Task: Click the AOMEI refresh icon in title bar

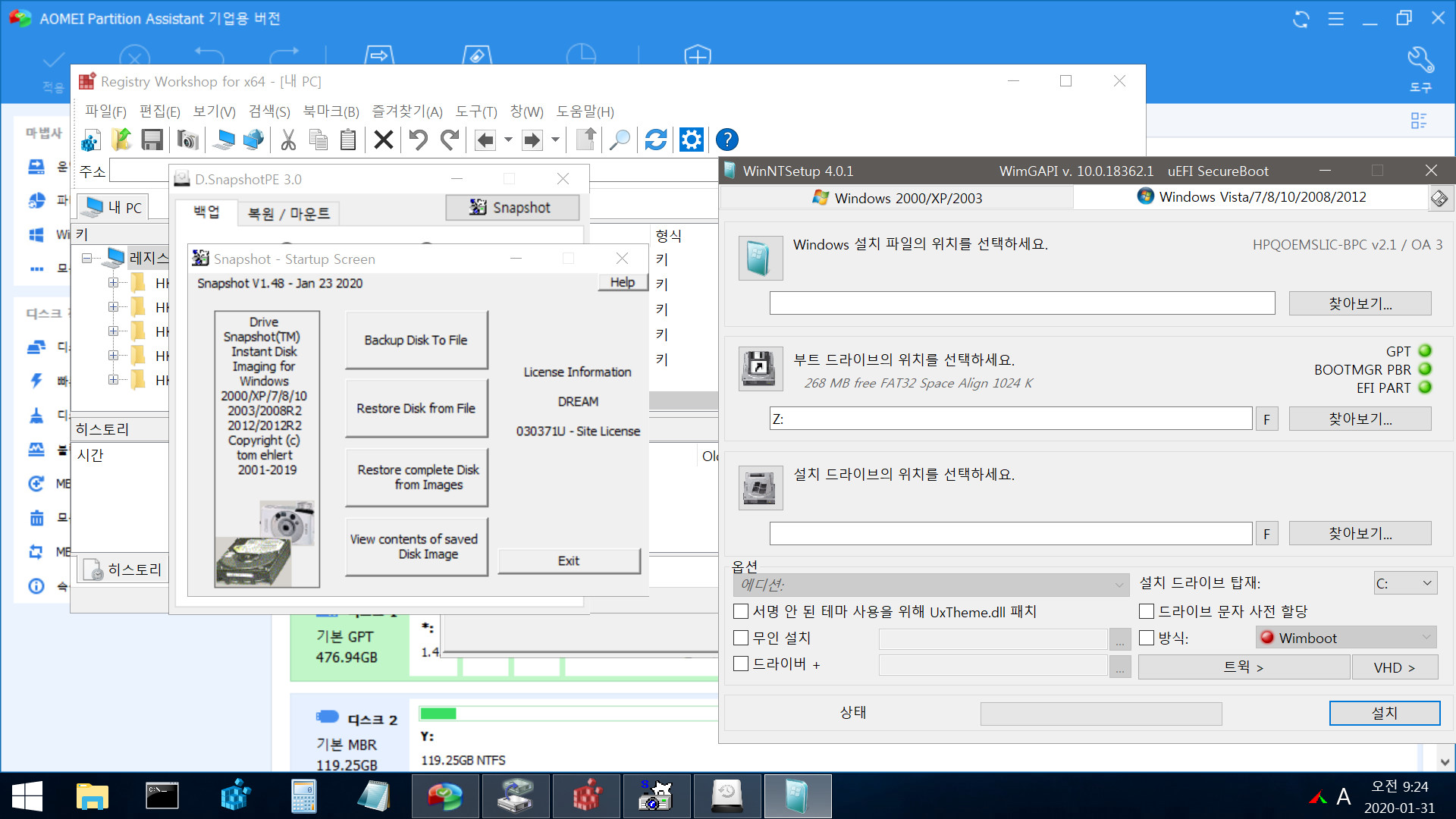Action: click(x=1301, y=19)
